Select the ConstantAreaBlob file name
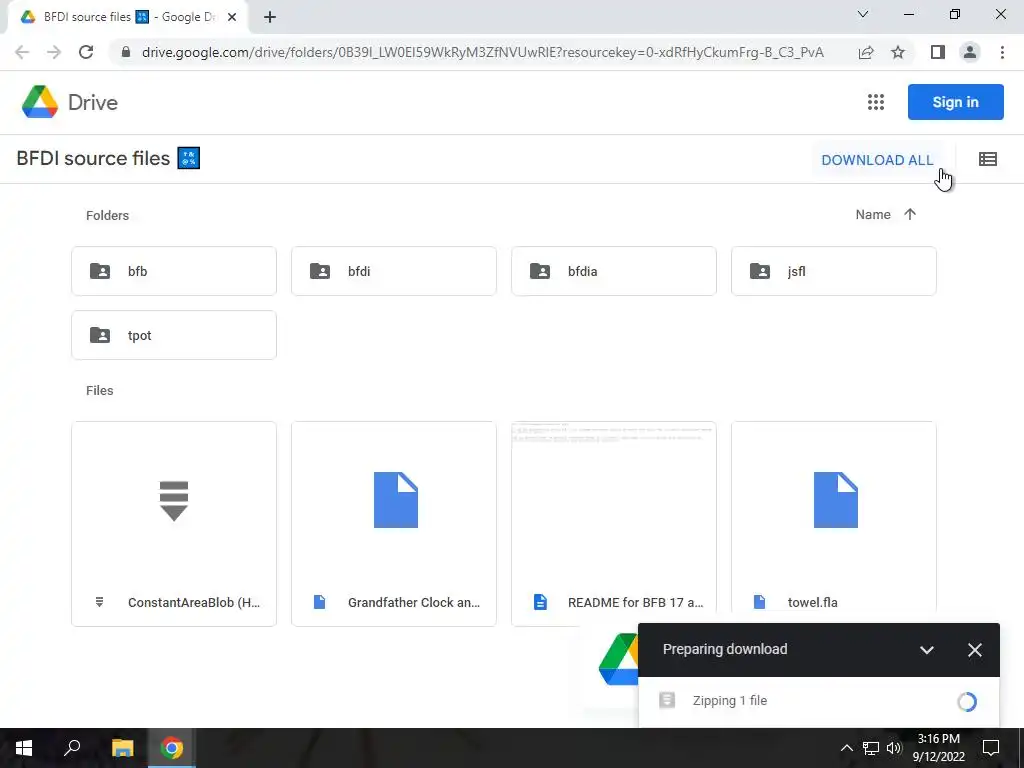The height and width of the screenshot is (768, 1024). click(x=194, y=602)
